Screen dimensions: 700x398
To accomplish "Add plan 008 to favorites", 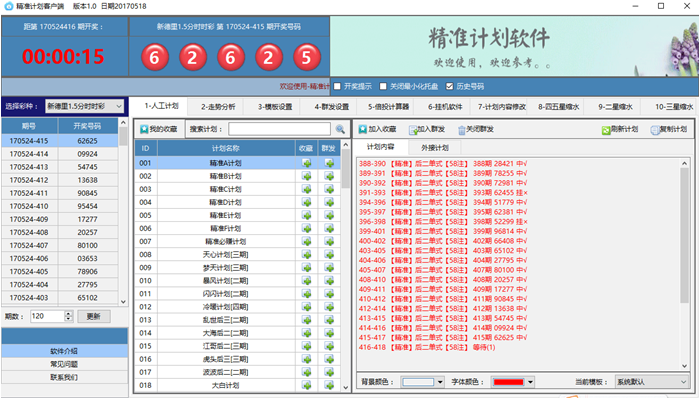I will (306, 254).
